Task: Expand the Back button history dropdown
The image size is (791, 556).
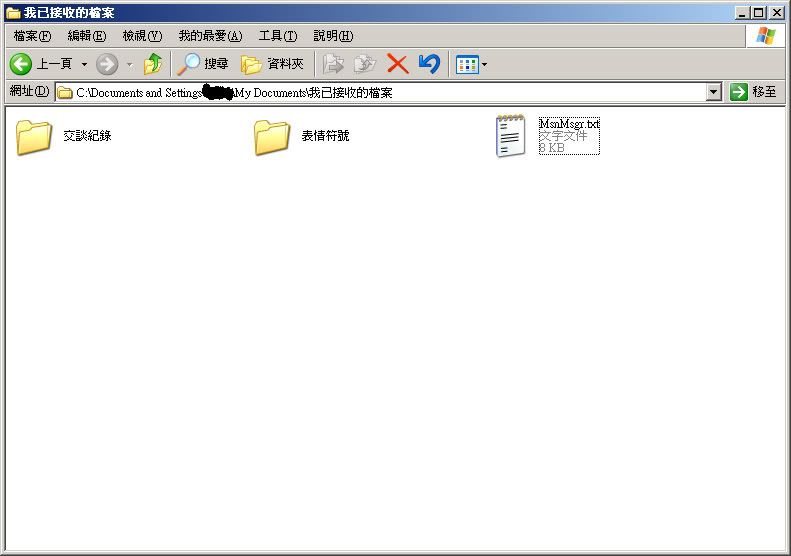Action: click(x=84, y=64)
